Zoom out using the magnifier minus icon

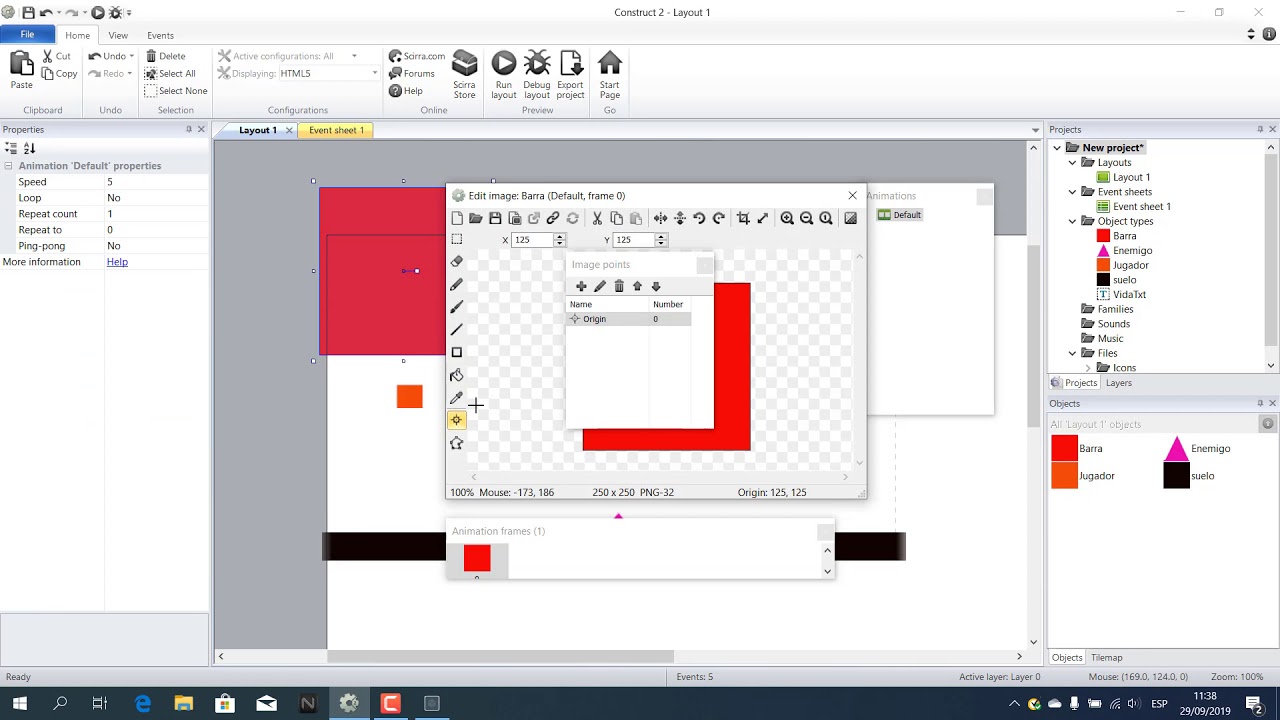(806, 218)
